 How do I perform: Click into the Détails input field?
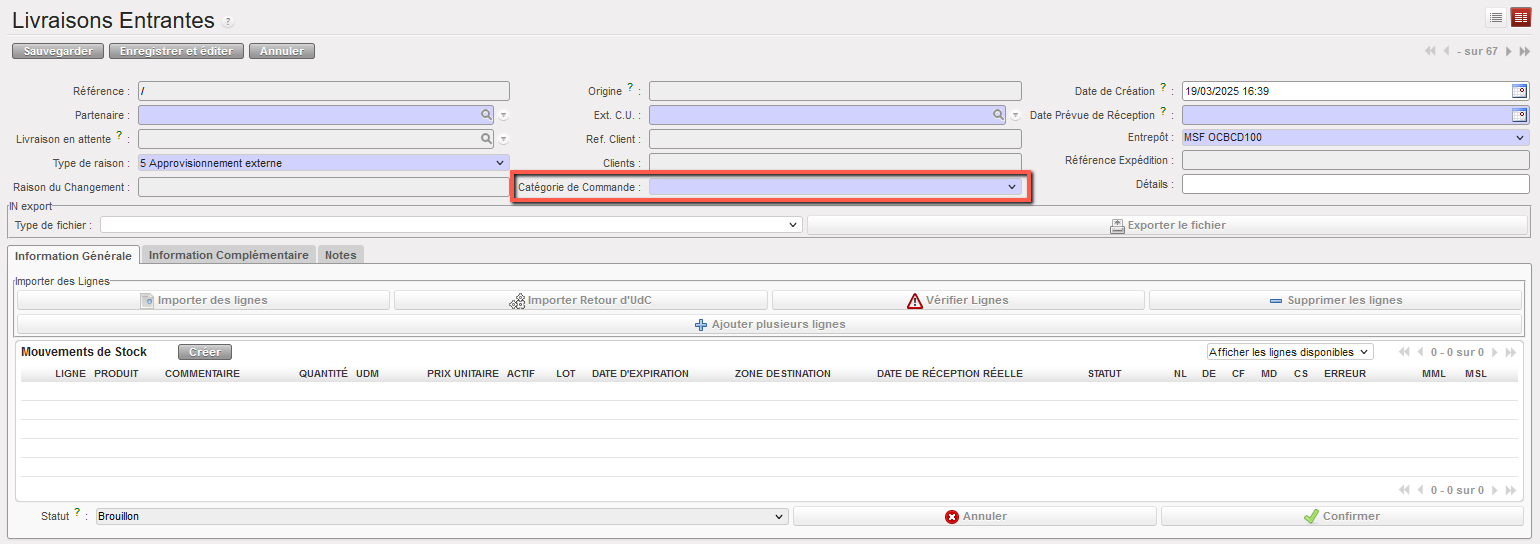pos(1355,184)
